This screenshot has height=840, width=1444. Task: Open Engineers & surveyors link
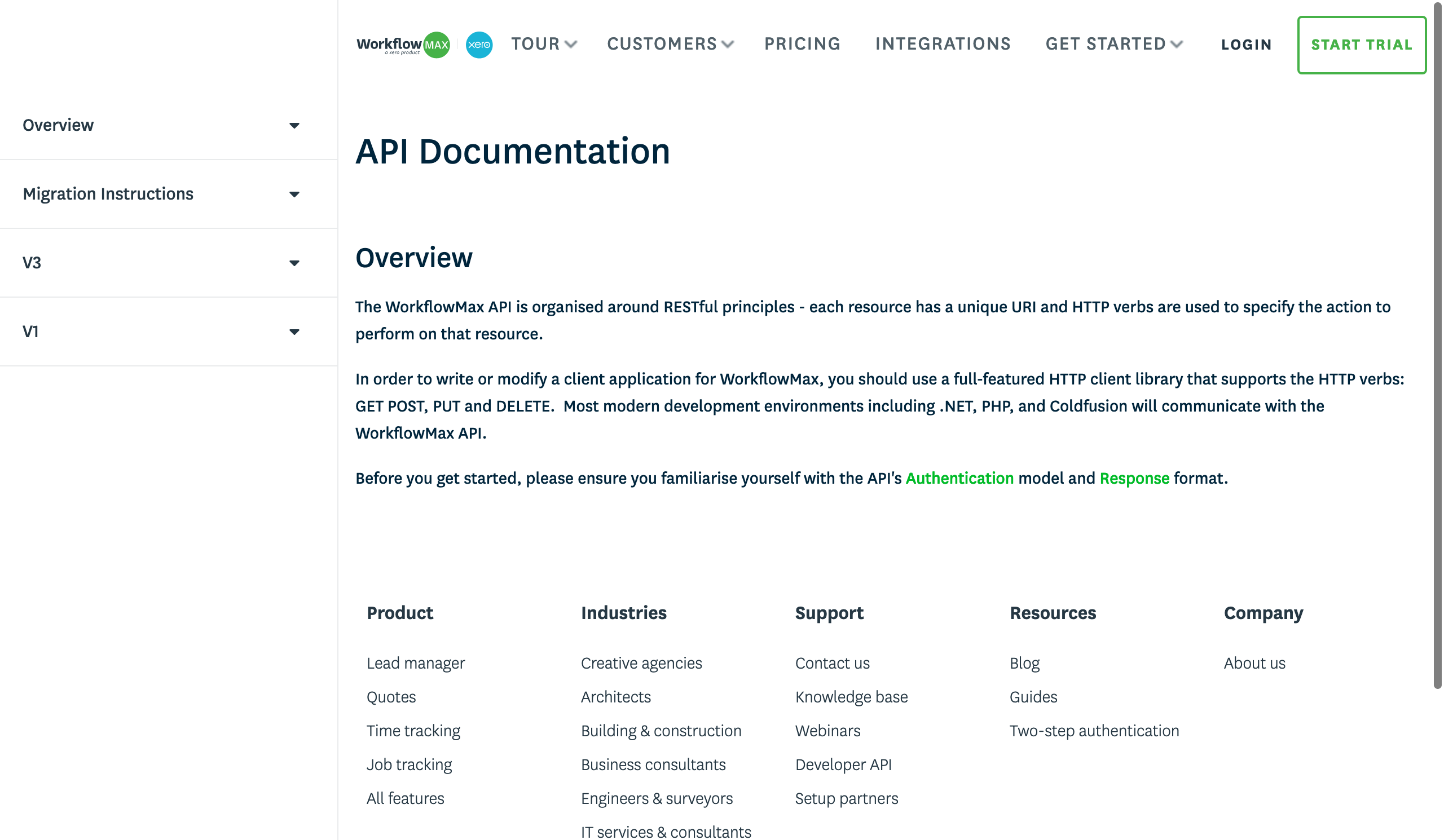(x=657, y=798)
